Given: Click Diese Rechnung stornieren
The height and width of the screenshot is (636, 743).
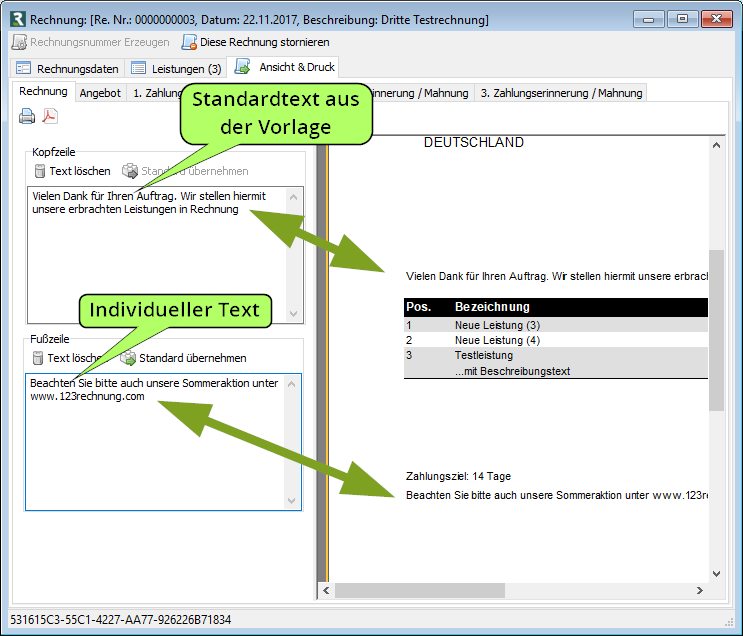Looking at the screenshot, I should [255, 42].
